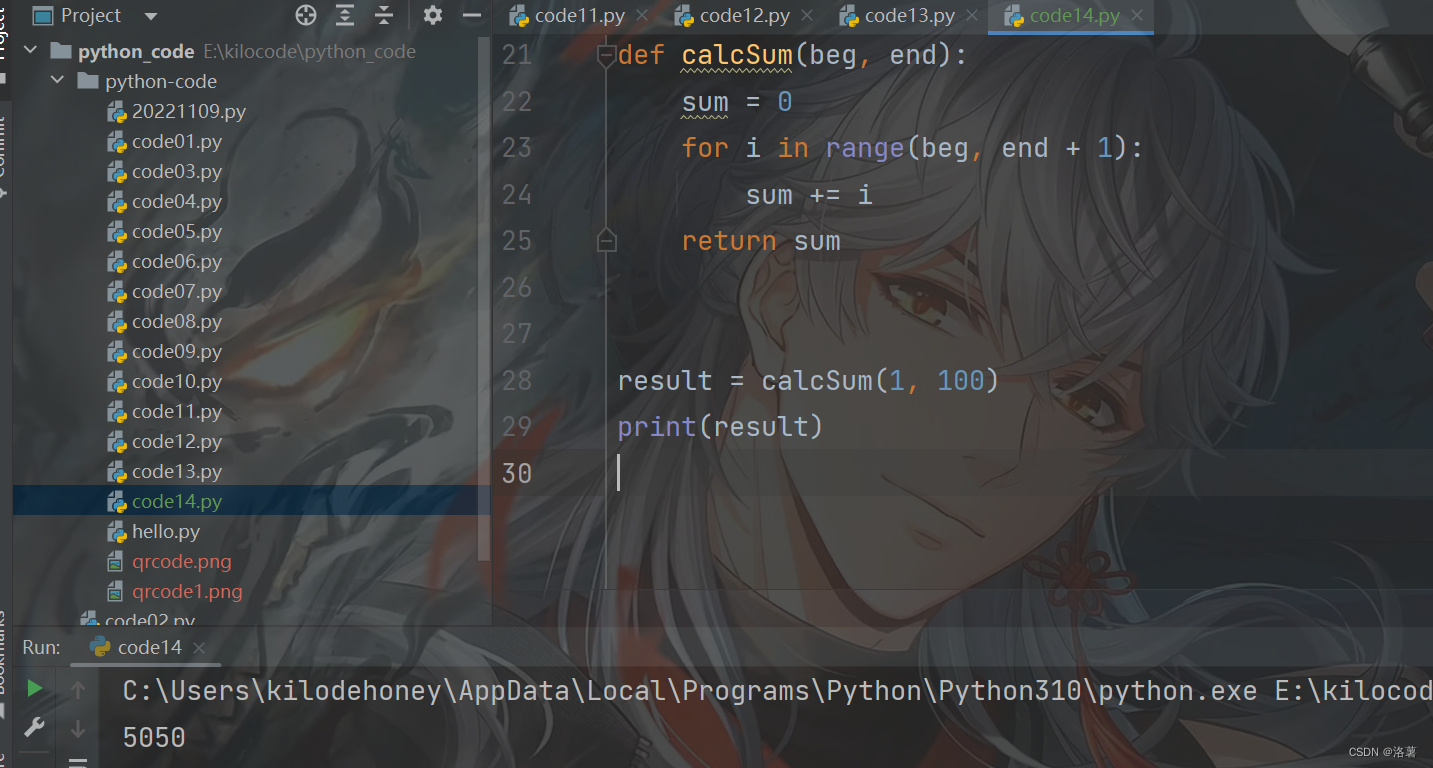Close the code14 run tab

[199, 648]
